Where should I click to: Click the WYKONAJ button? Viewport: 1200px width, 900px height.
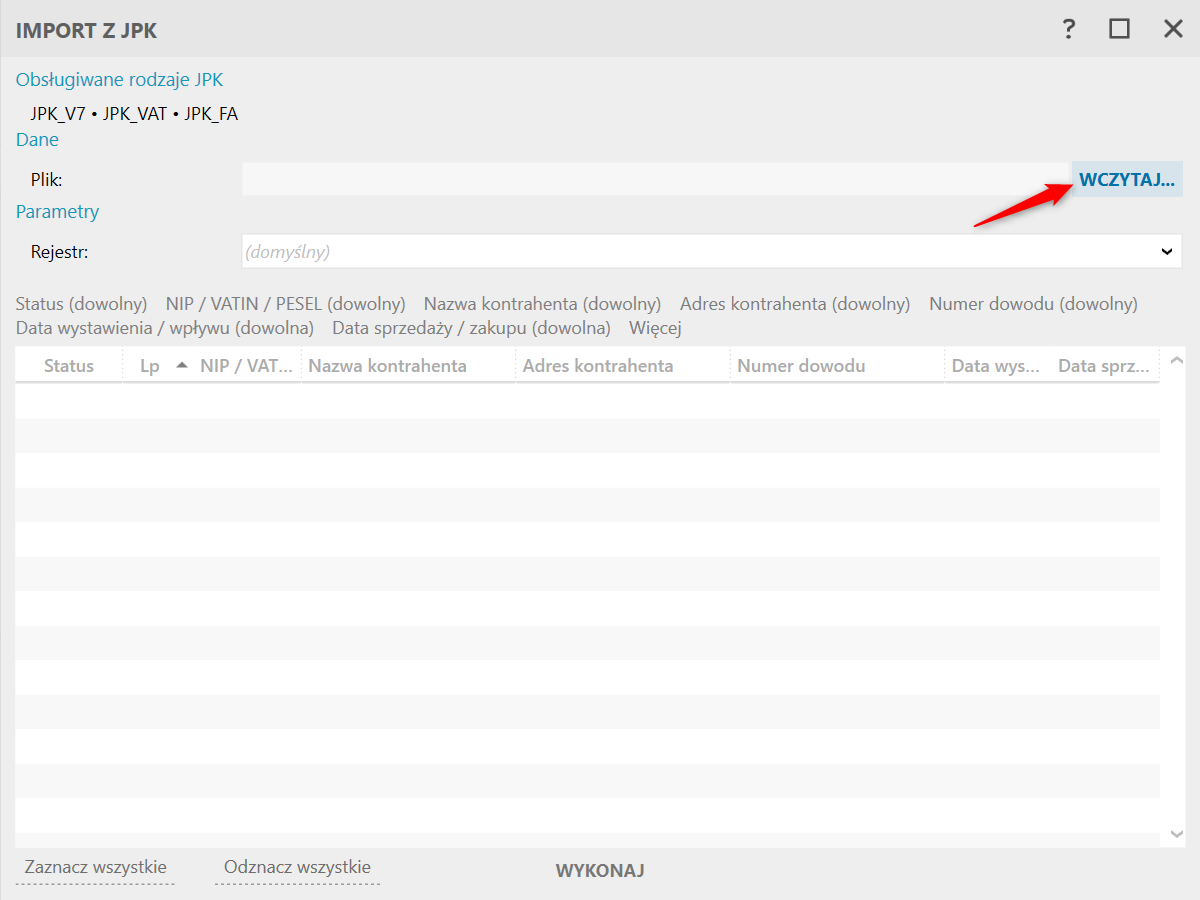coord(600,871)
